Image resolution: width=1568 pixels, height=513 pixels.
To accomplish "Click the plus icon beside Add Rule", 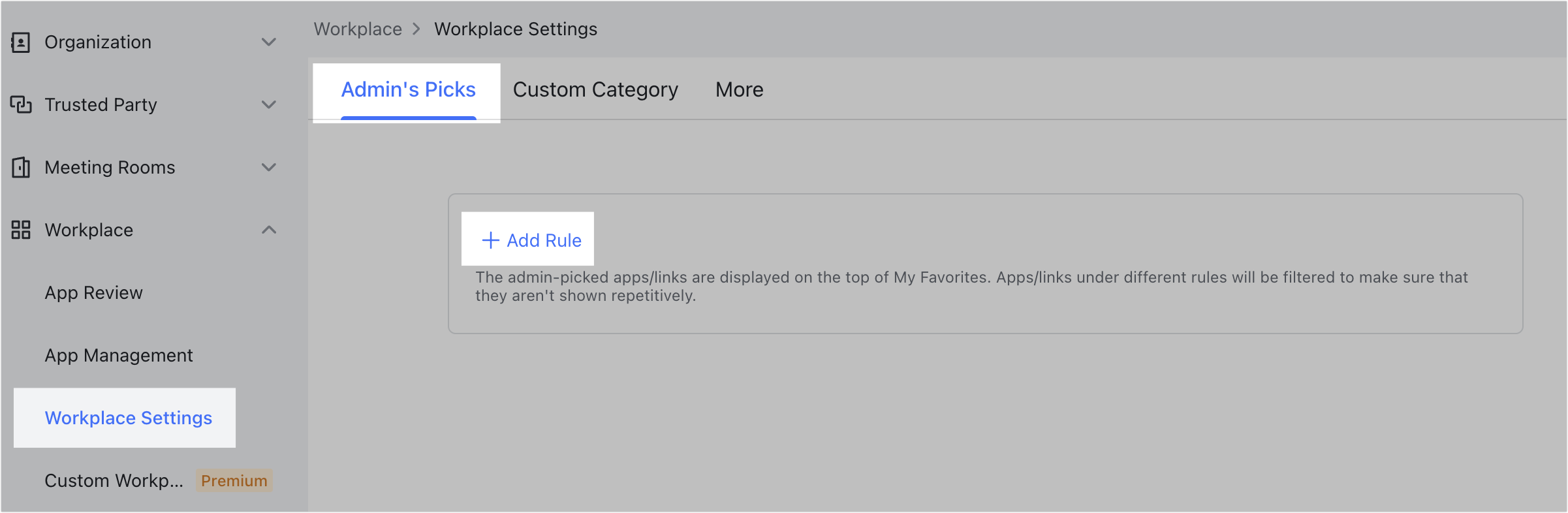I will pyautogui.click(x=490, y=240).
